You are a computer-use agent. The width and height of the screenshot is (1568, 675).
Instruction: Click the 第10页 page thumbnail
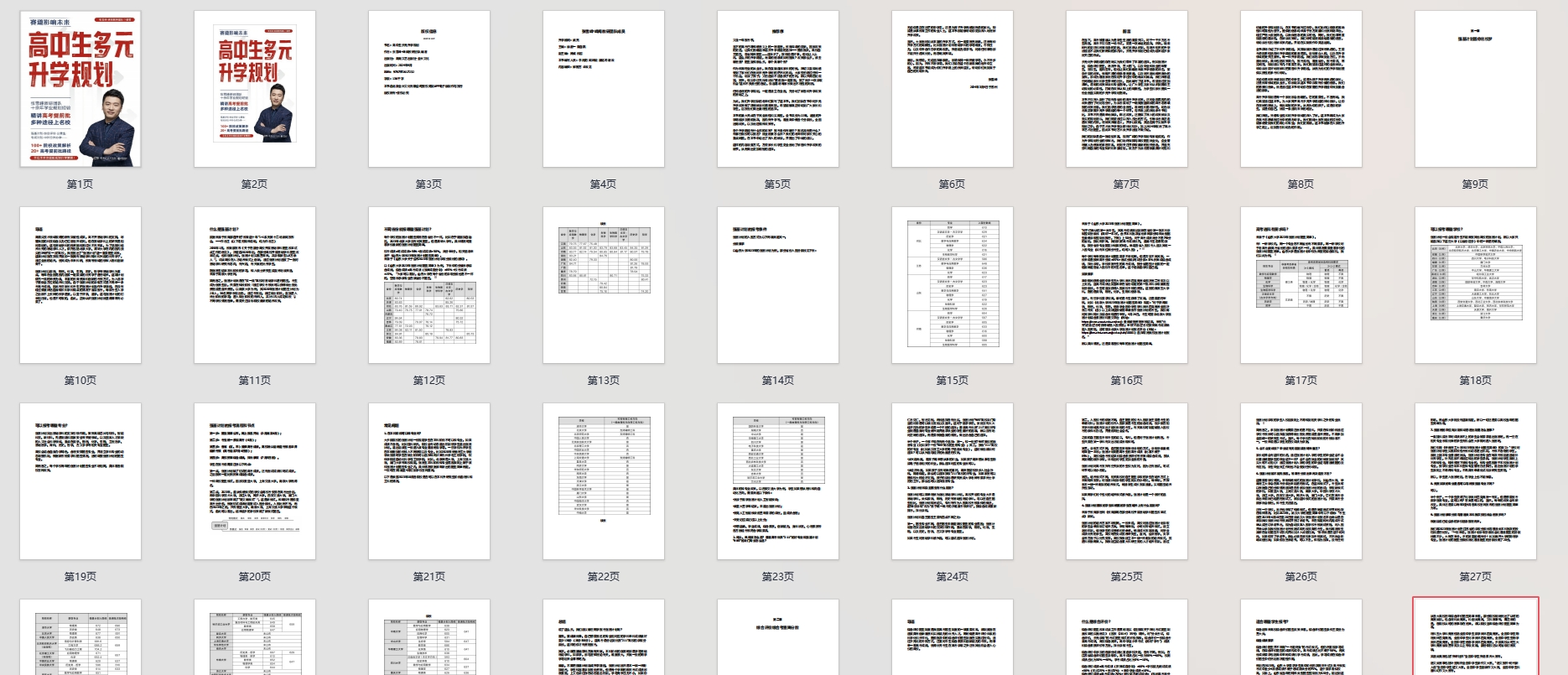(x=80, y=285)
